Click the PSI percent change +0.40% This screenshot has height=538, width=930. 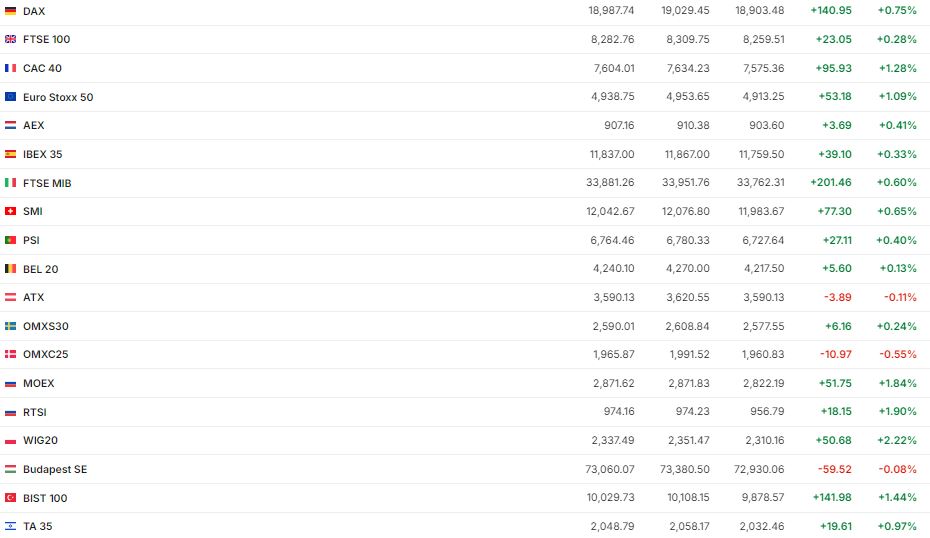coord(896,240)
